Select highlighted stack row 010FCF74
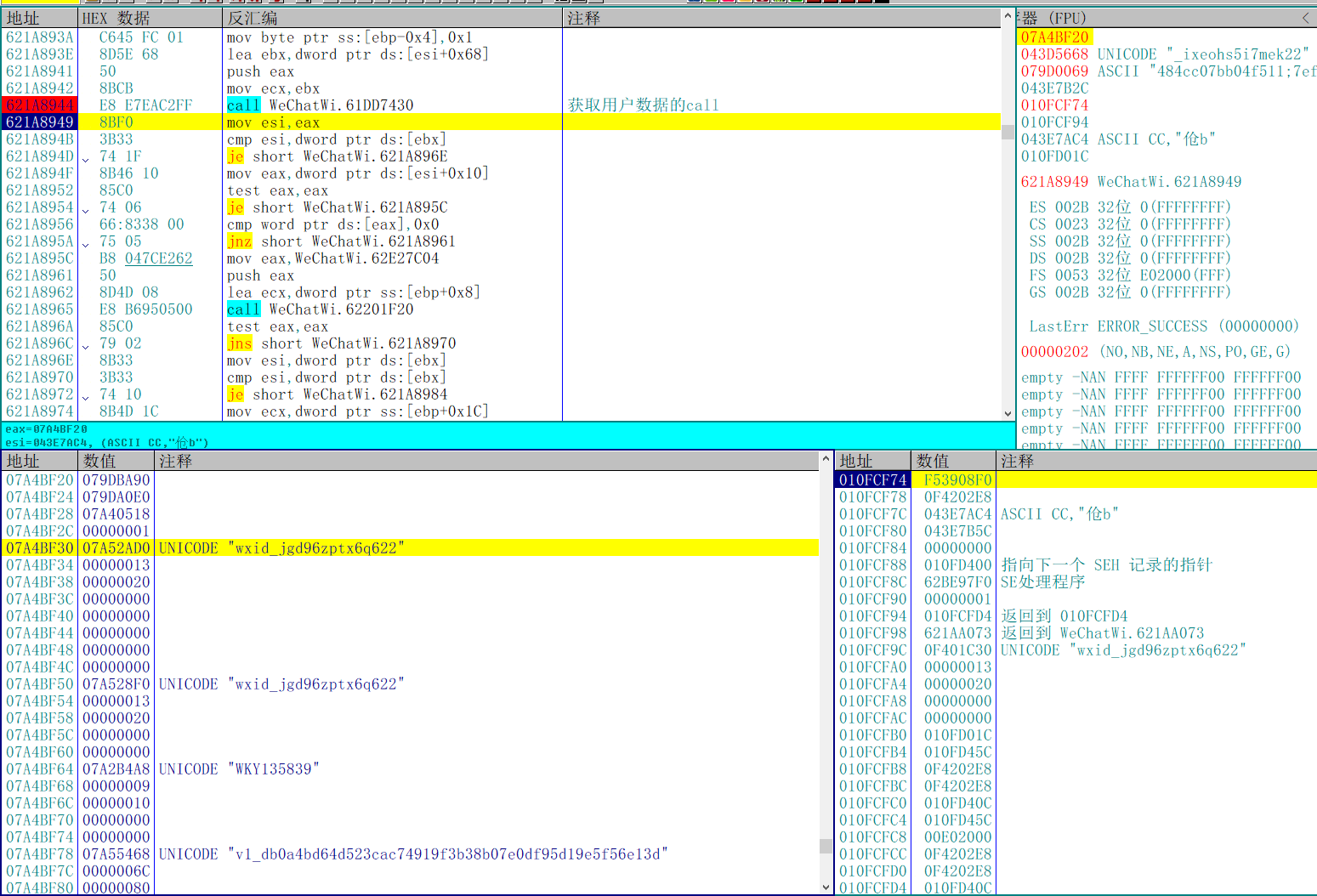Image resolution: width=1317 pixels, height=896 pixels. point(1076,480)
